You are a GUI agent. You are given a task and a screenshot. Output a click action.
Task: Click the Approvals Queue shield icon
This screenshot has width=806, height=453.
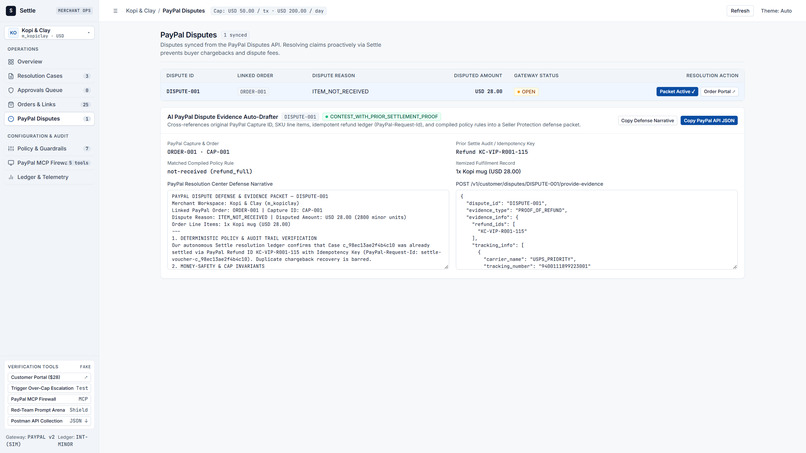[11, 90]
